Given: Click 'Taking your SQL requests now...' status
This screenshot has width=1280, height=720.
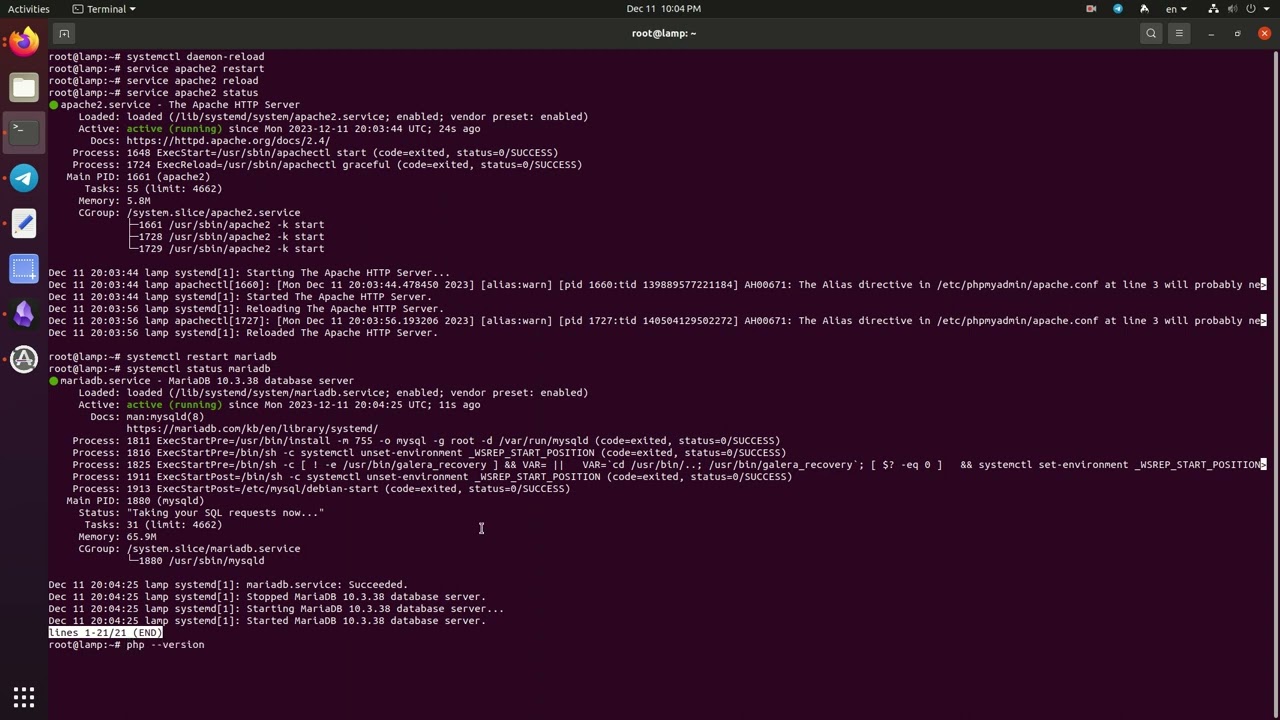Looking at the screenshot, I should click(x=225, y=513).
